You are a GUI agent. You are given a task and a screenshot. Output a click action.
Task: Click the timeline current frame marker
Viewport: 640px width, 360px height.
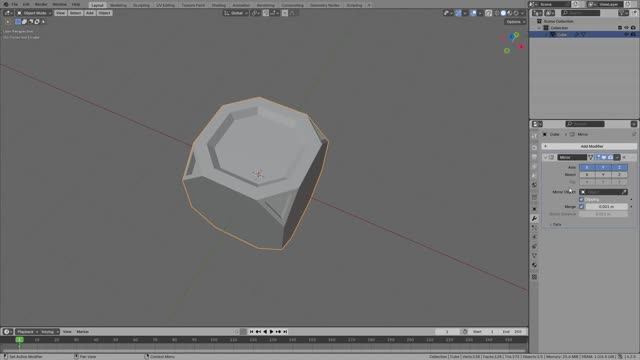point(19,340)
